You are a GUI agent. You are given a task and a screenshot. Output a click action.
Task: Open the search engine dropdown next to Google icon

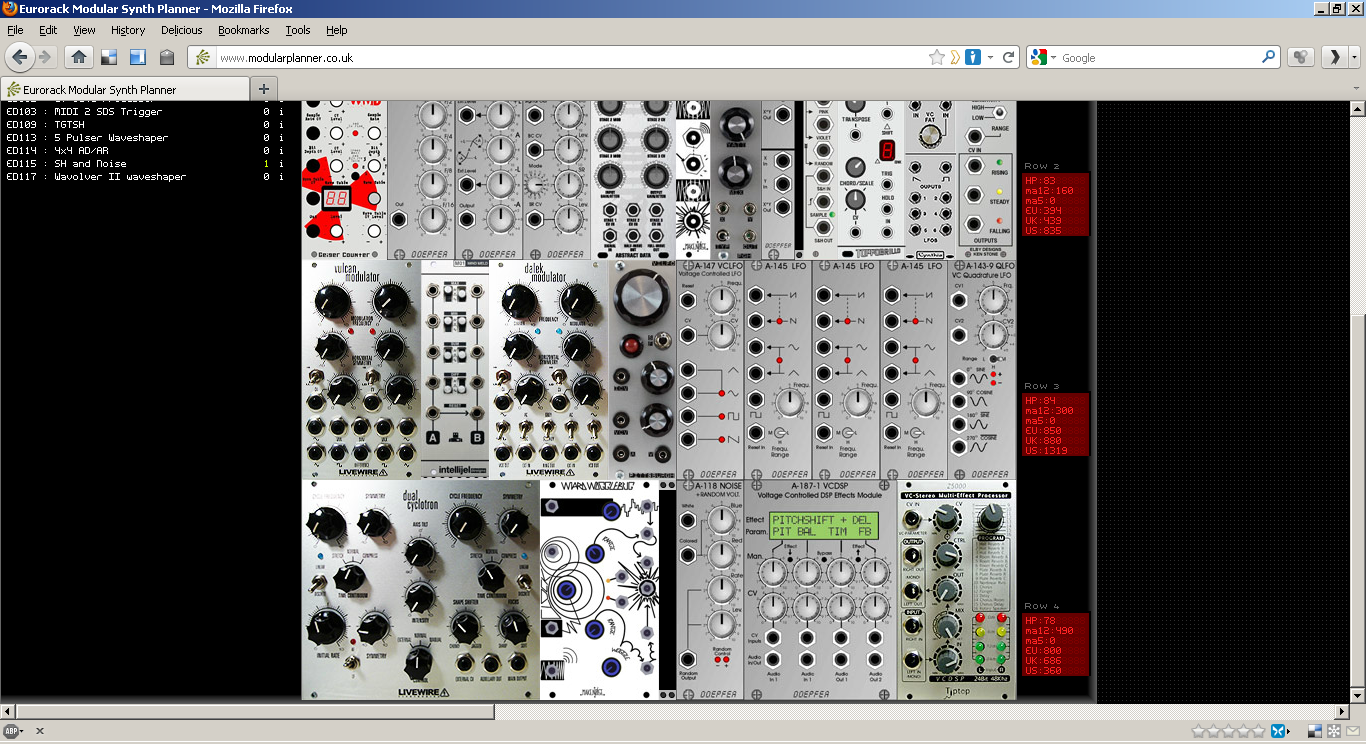tap(1054, 58)
